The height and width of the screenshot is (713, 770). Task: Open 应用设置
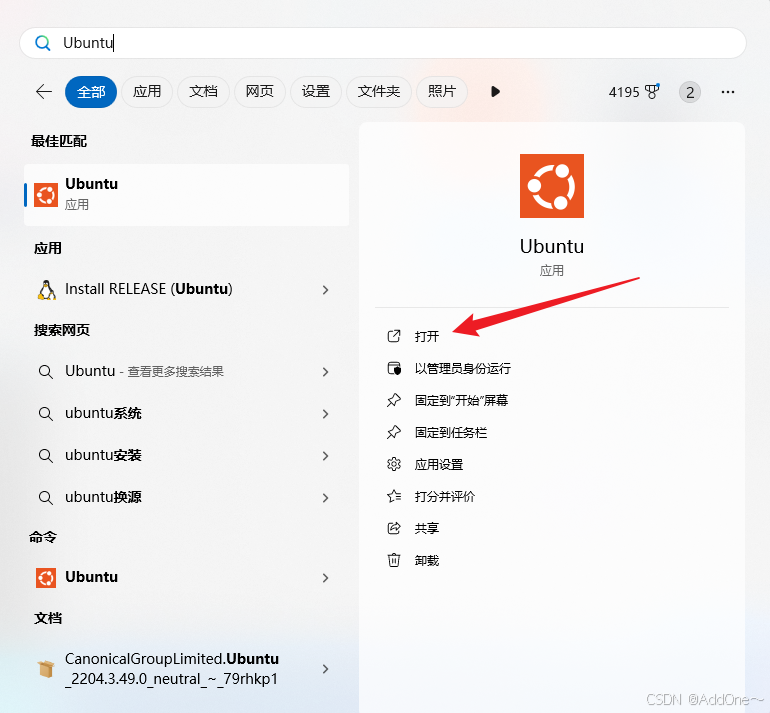click(x=439, y=465)
